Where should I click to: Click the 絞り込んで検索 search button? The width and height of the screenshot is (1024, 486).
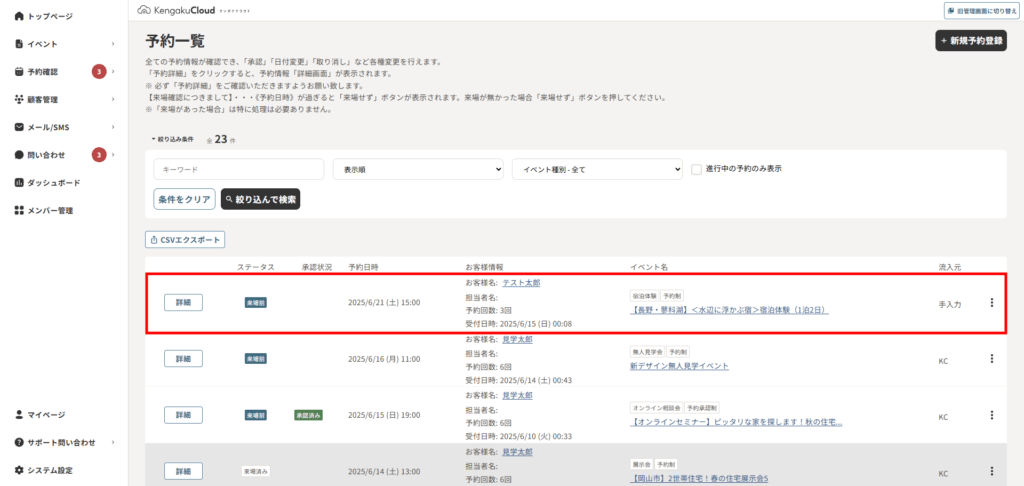(260, 199)
